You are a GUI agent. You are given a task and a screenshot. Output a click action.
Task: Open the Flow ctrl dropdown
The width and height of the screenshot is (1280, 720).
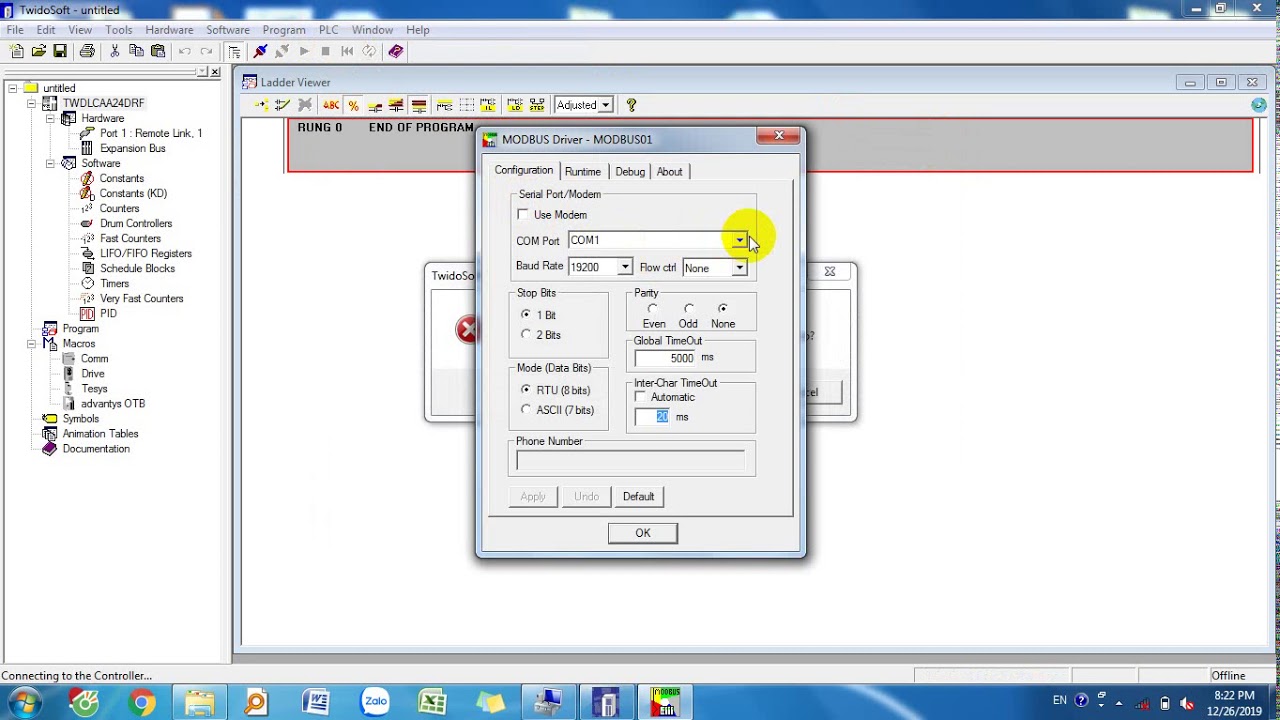pos(739,268)
